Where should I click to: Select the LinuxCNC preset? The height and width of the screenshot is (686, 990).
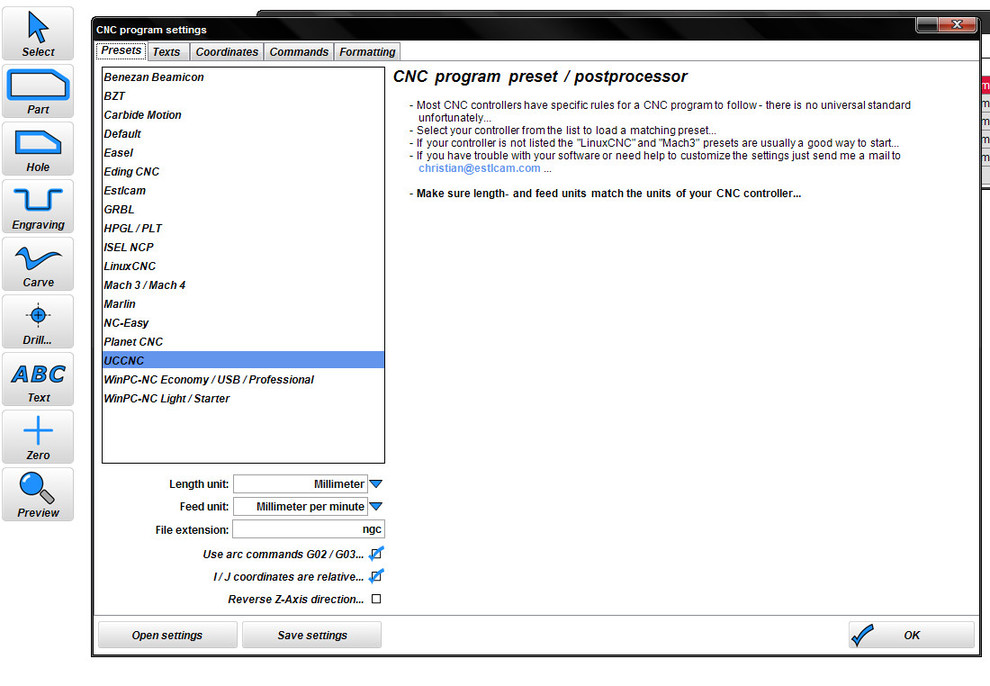tap(243, 266)
